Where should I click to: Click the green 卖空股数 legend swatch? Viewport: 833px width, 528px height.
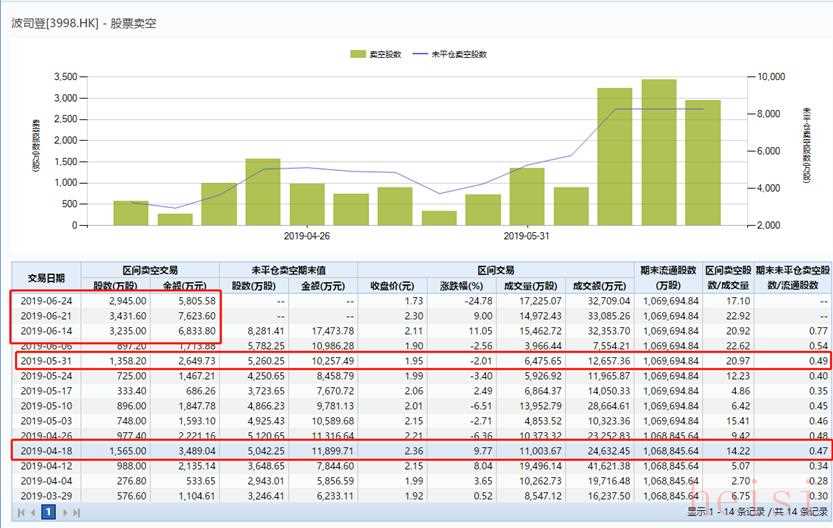pos(359,54)
